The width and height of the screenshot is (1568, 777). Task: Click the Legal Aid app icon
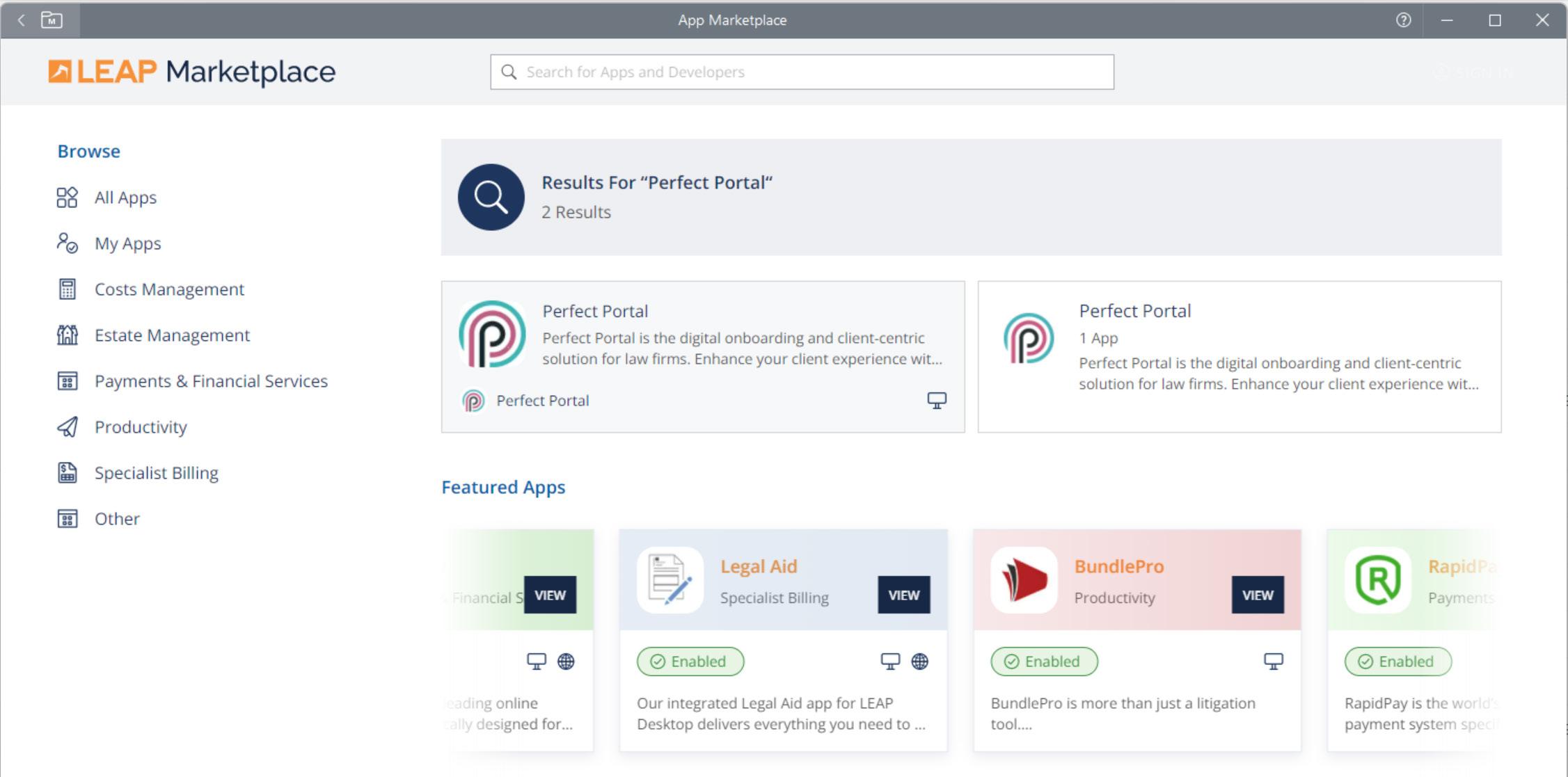tap(670, 580)
